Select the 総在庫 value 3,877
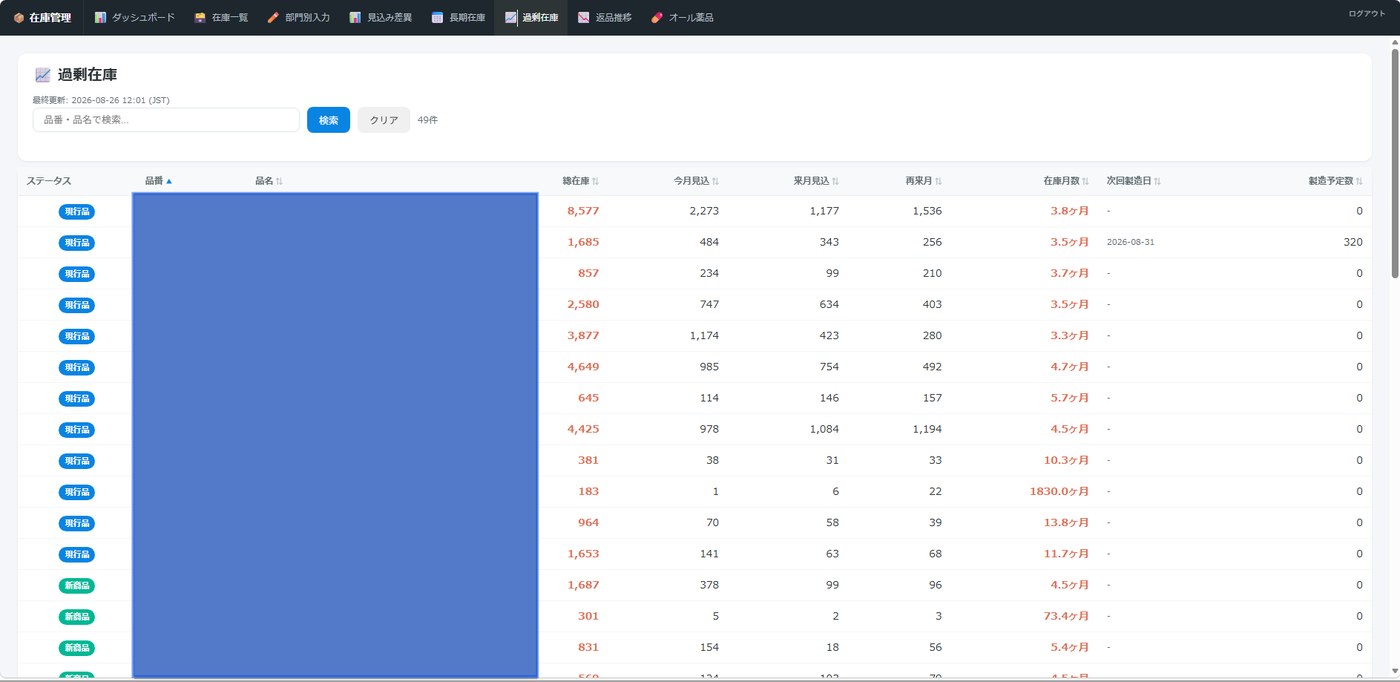Screen dimensions: 1400x682 (583, 336)
